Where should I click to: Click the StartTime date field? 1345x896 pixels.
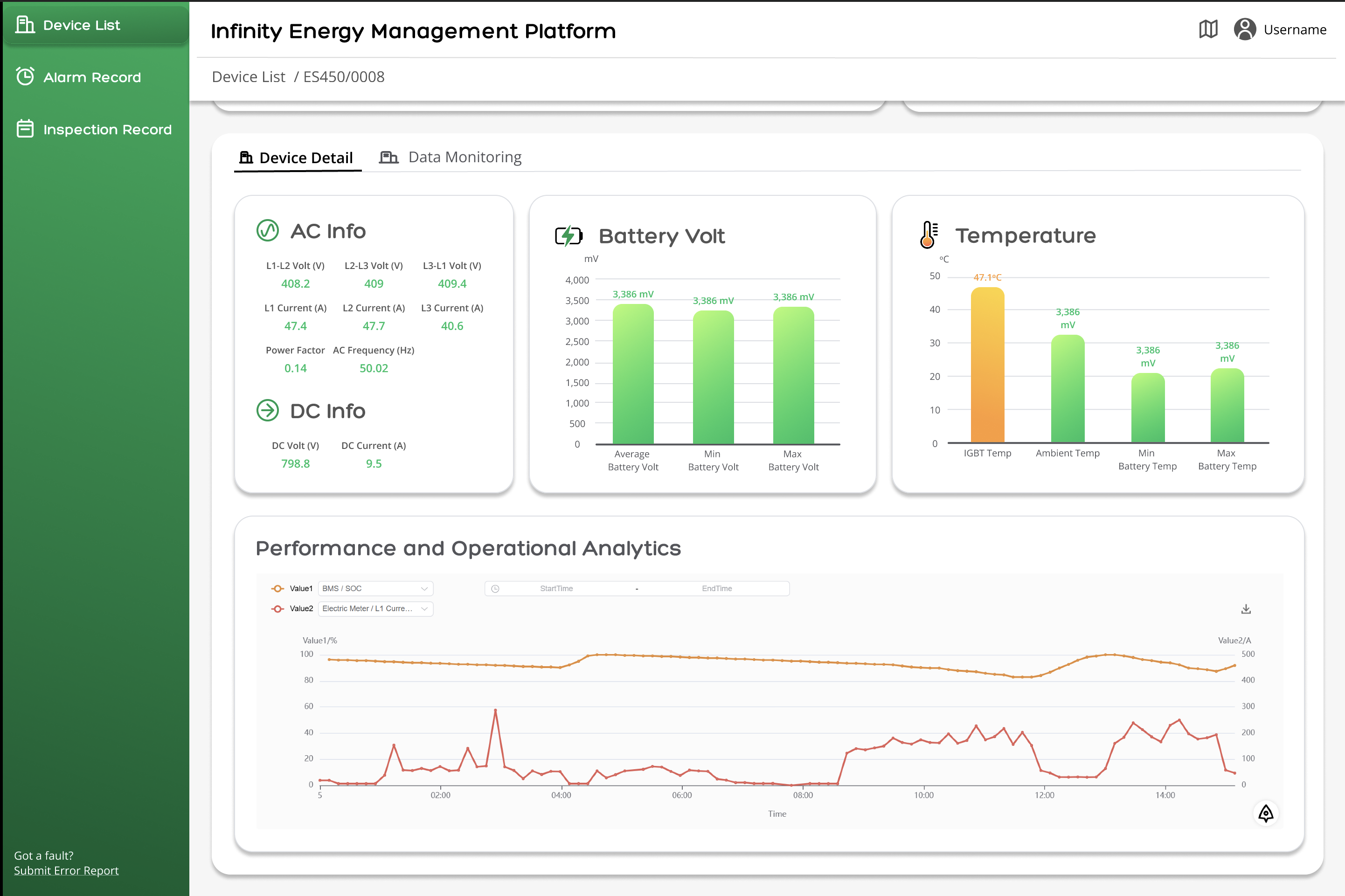point(556,589)
